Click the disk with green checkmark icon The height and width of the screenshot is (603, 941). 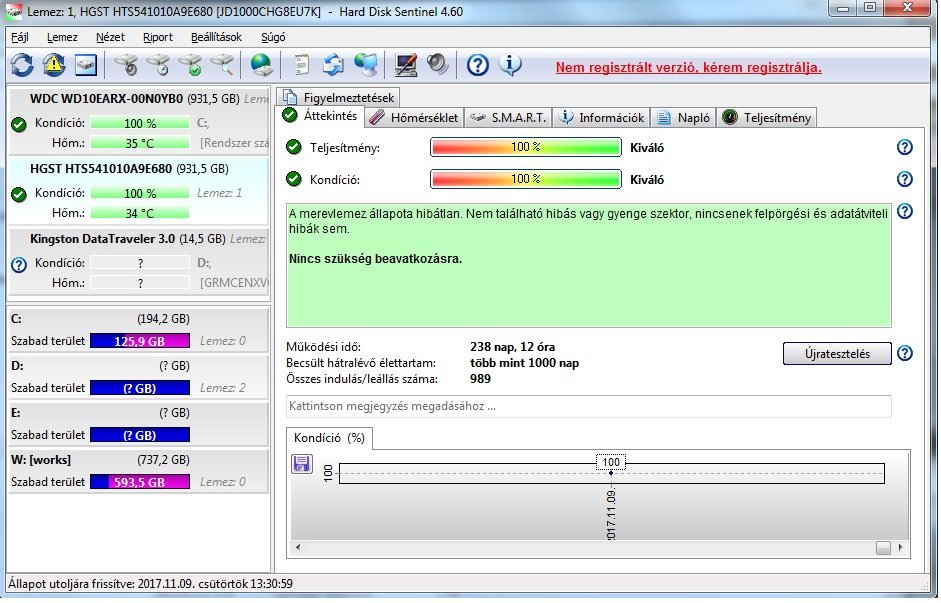(x=191, y=65)
